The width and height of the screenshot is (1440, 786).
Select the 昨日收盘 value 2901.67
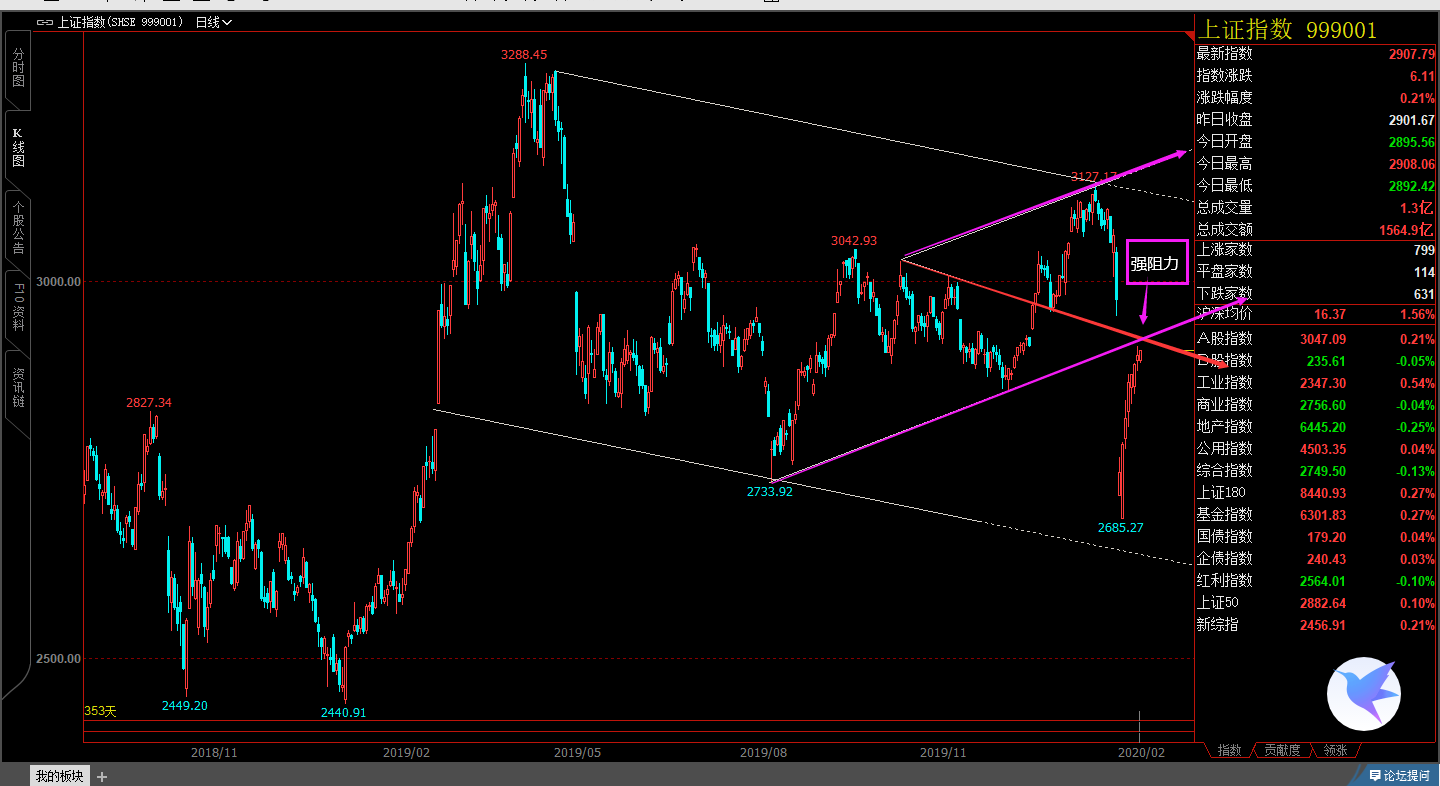point(1412,120)
